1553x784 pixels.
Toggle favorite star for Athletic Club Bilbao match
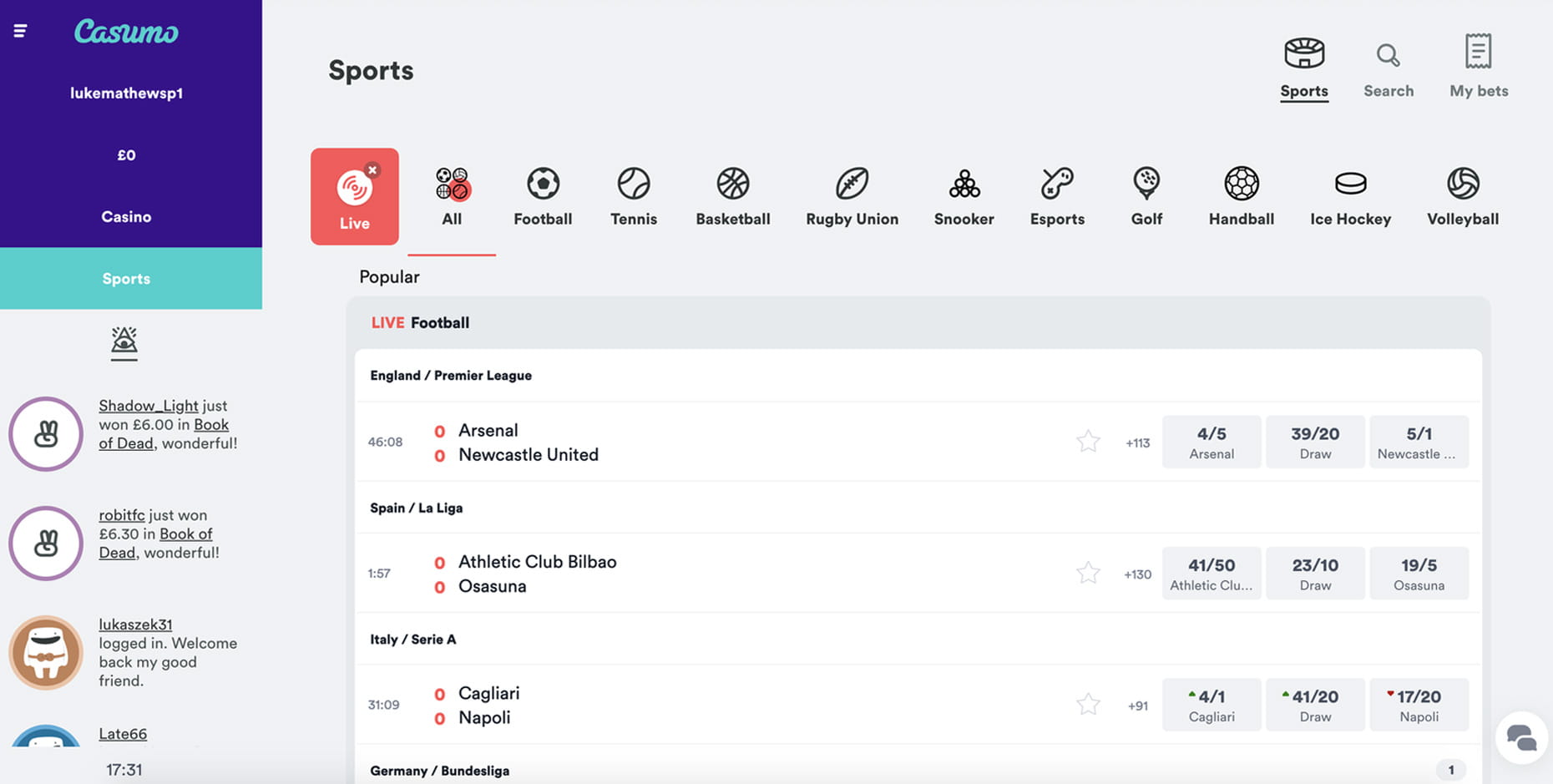[1088, 573]
